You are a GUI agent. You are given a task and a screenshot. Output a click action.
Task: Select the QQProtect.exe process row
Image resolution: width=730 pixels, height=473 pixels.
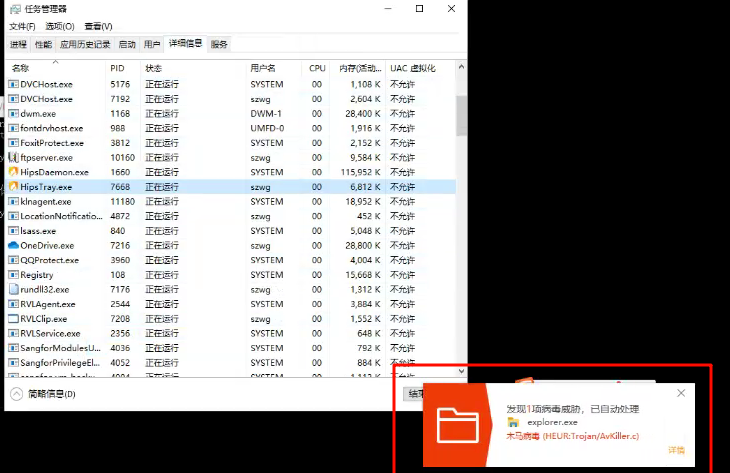50,260
